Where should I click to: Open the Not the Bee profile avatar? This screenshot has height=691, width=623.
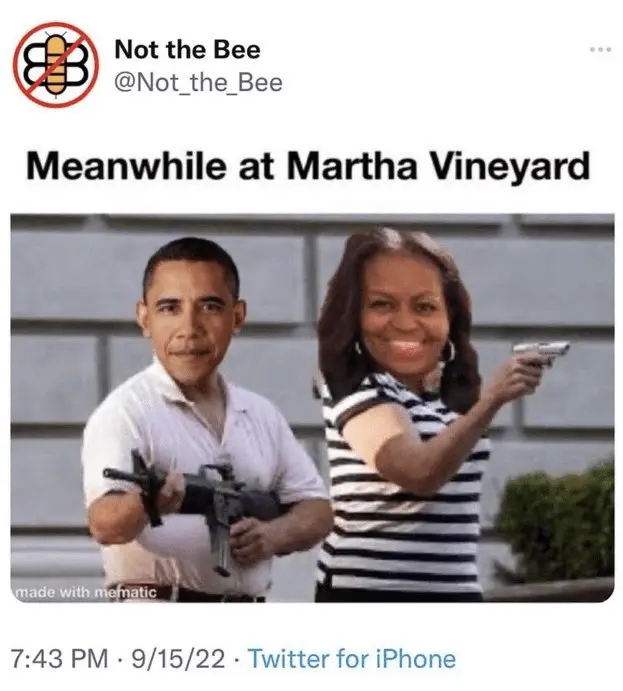click(x=56, y=64)
